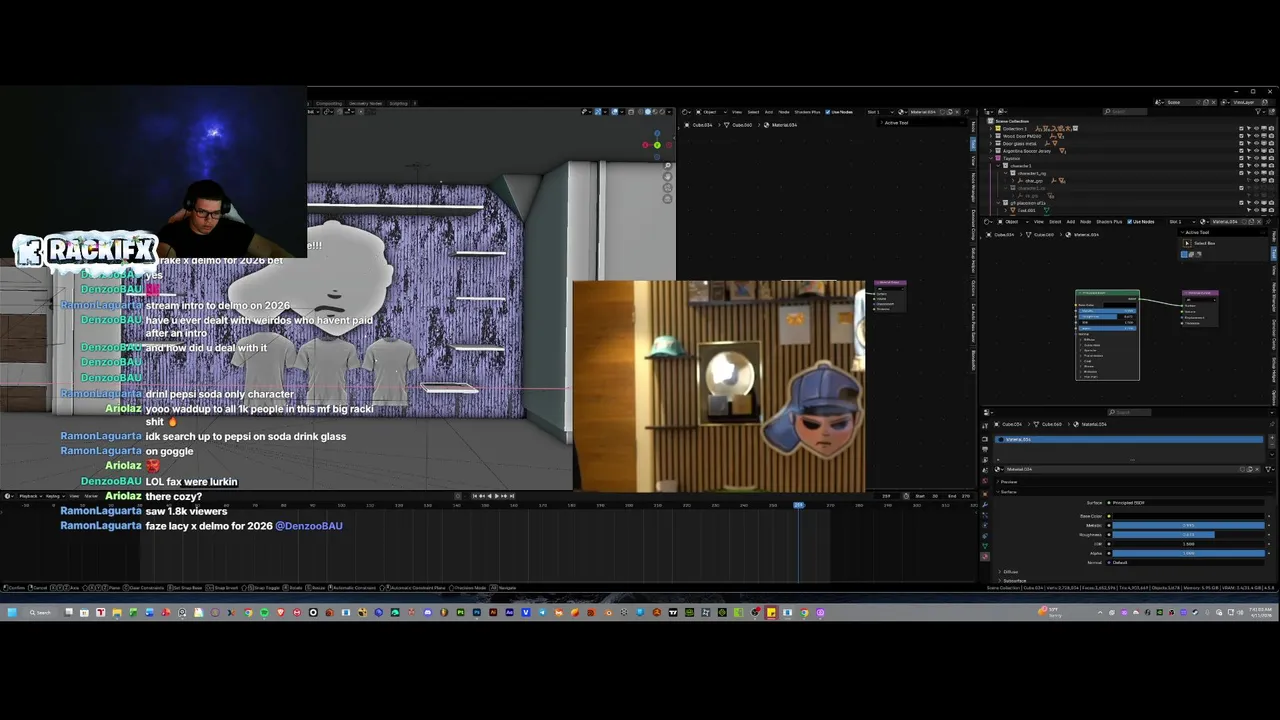Expand Door glass metal collection

click(x=990, y=143)
